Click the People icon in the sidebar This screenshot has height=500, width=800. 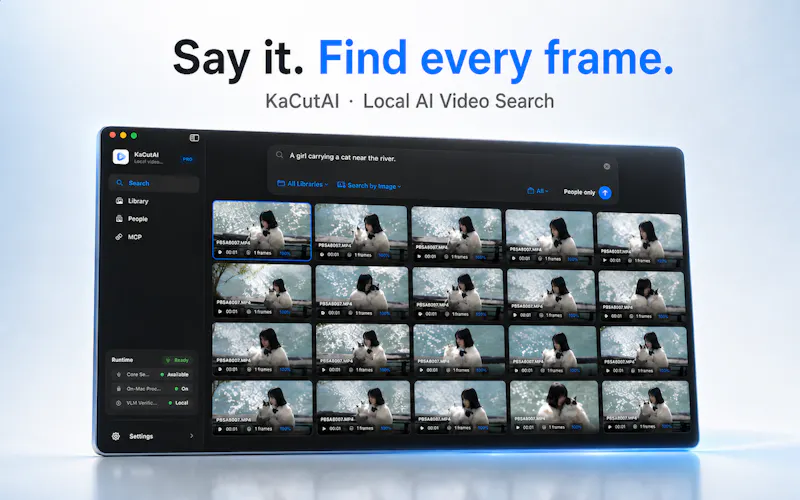point(119,219)
